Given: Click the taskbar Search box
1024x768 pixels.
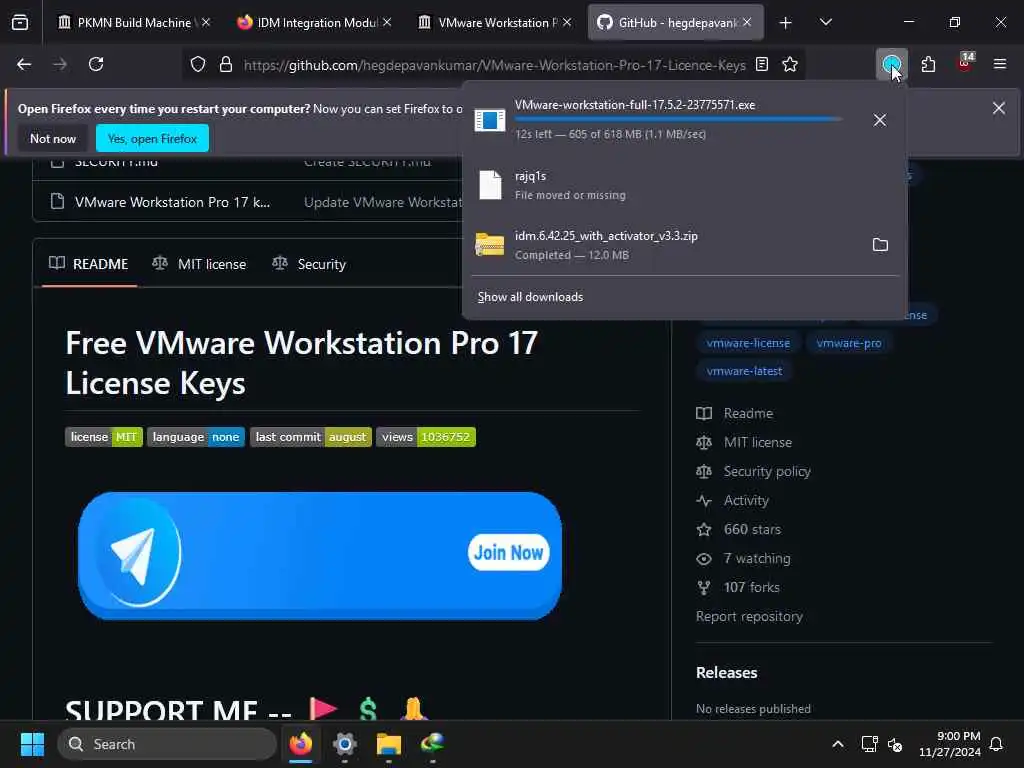Looking at the screenshot, I should pyautogui.click(x=167, y=744).
